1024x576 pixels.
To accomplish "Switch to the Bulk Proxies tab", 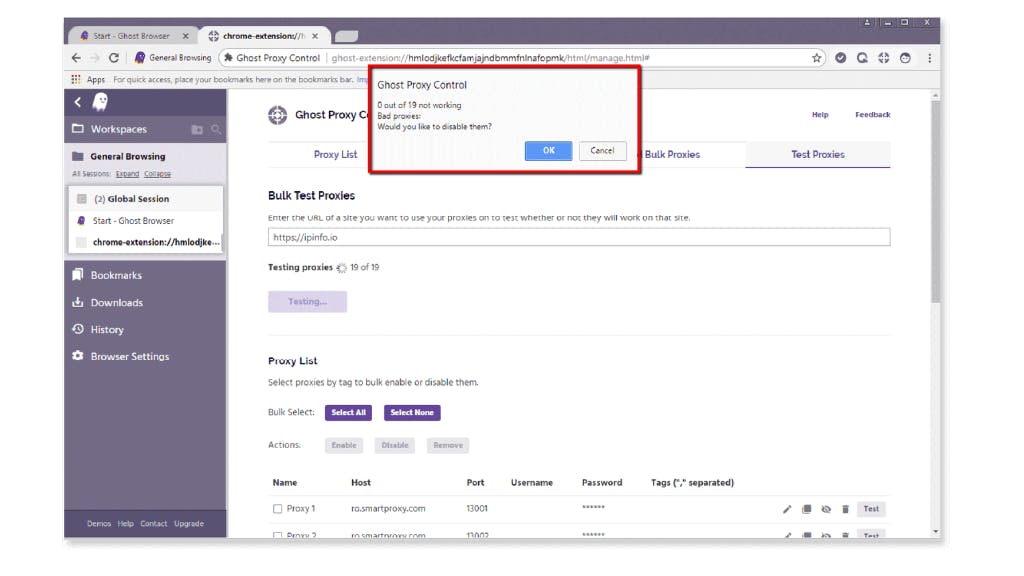I will click(x=672, y=155).
